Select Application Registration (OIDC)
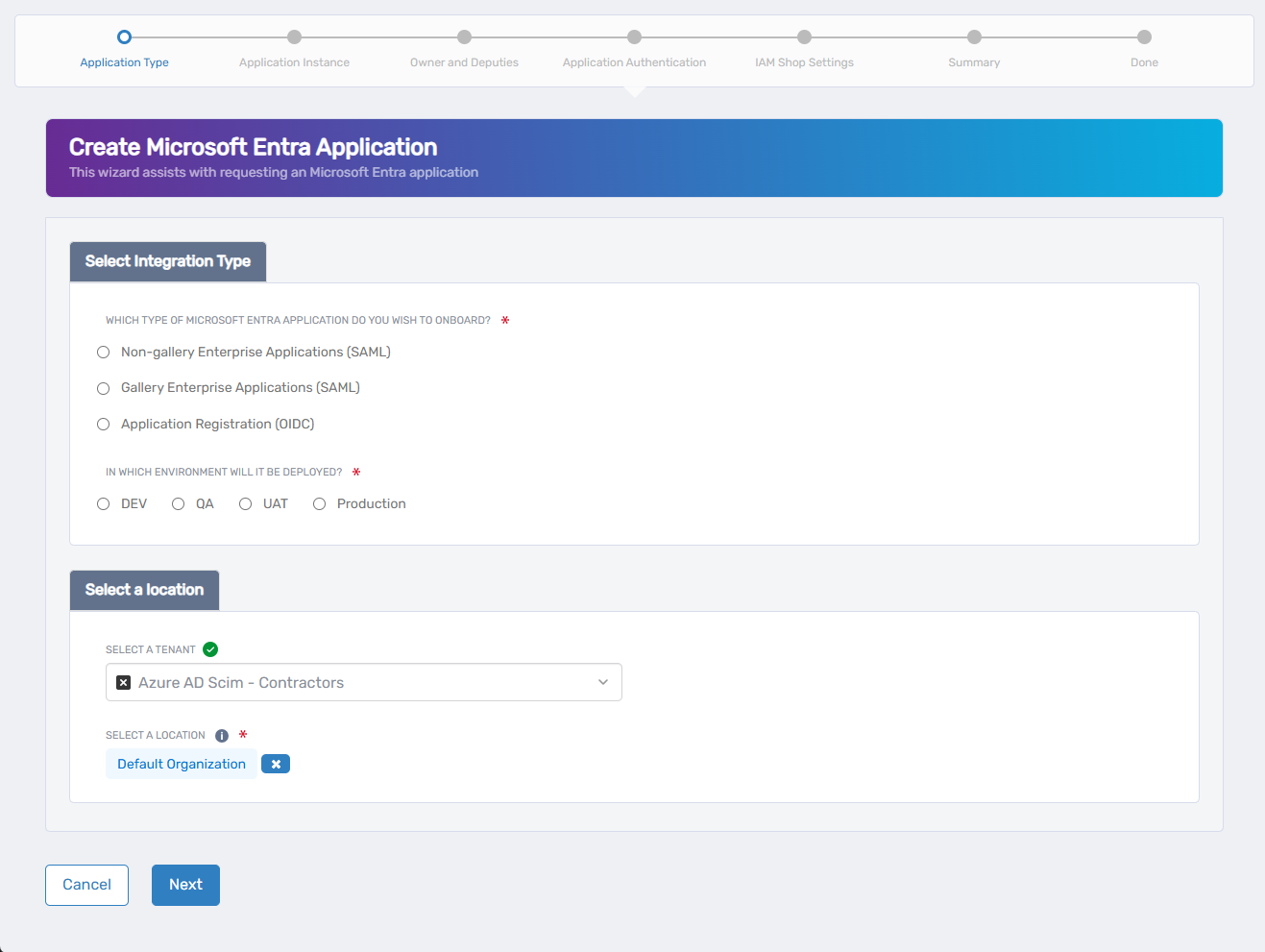 click(x=103, y=424)
